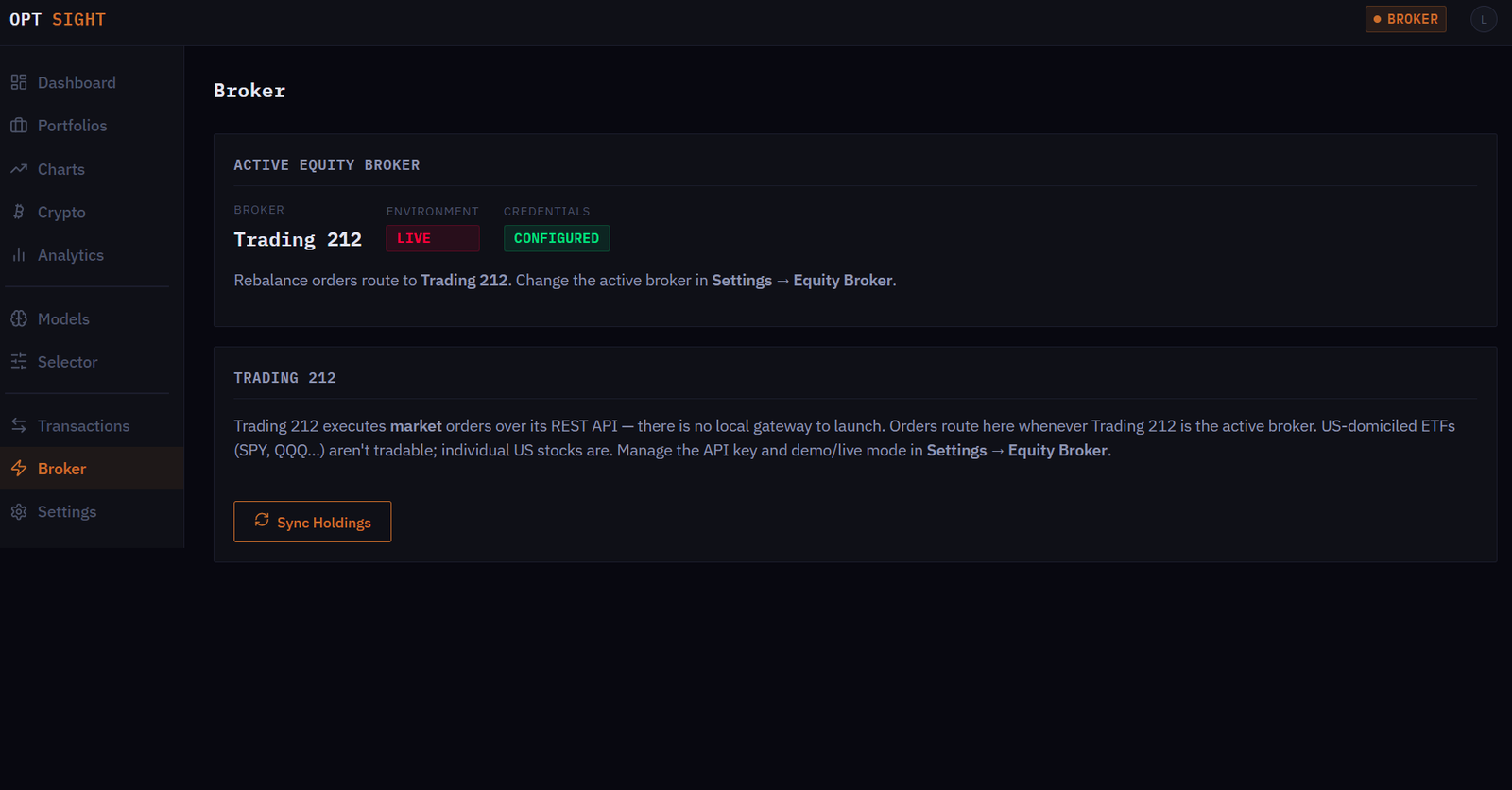Click the Portfolios briefcase icon

[x=19, y=126]
